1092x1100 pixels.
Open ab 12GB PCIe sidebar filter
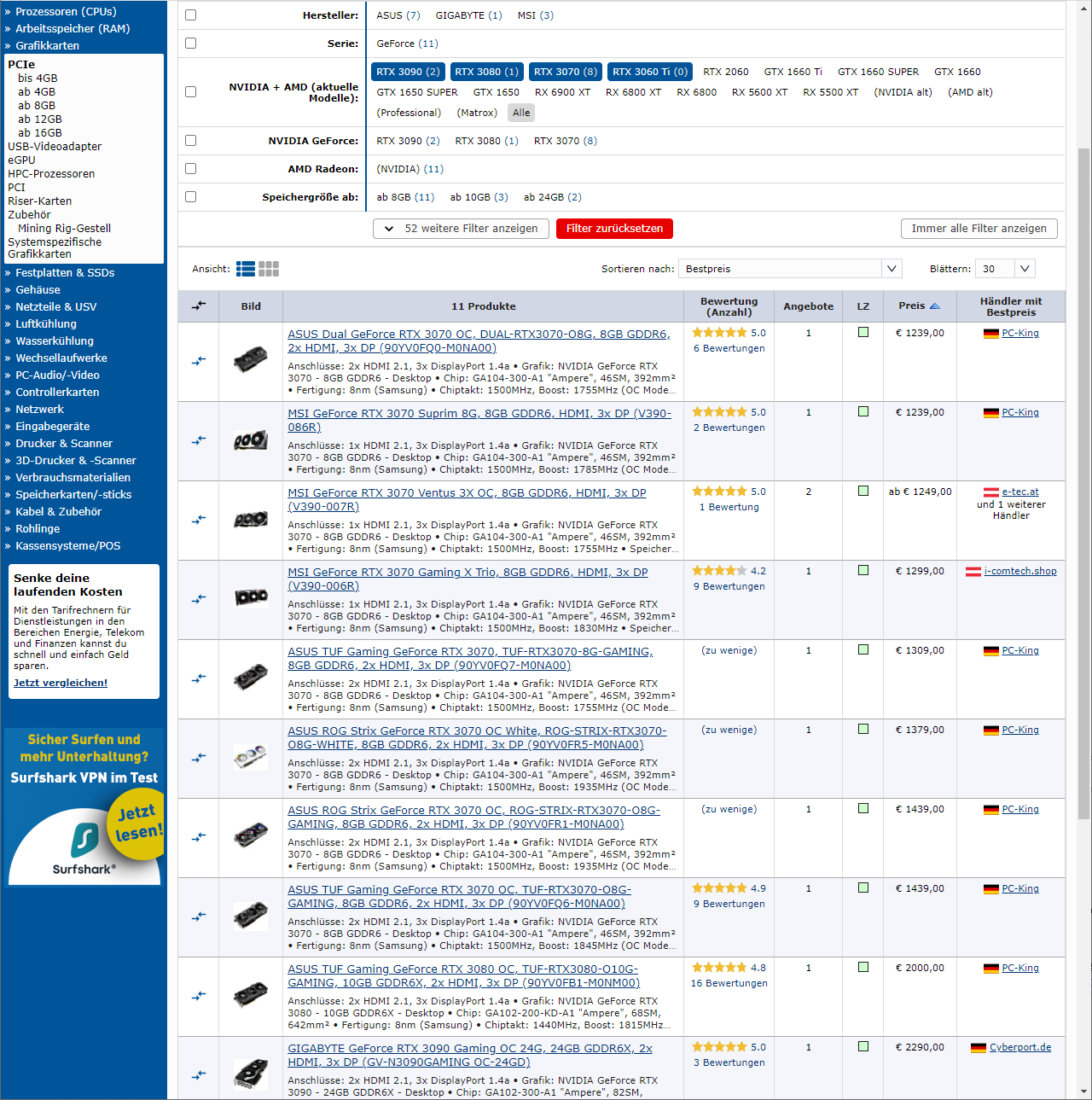pos(40,119)
